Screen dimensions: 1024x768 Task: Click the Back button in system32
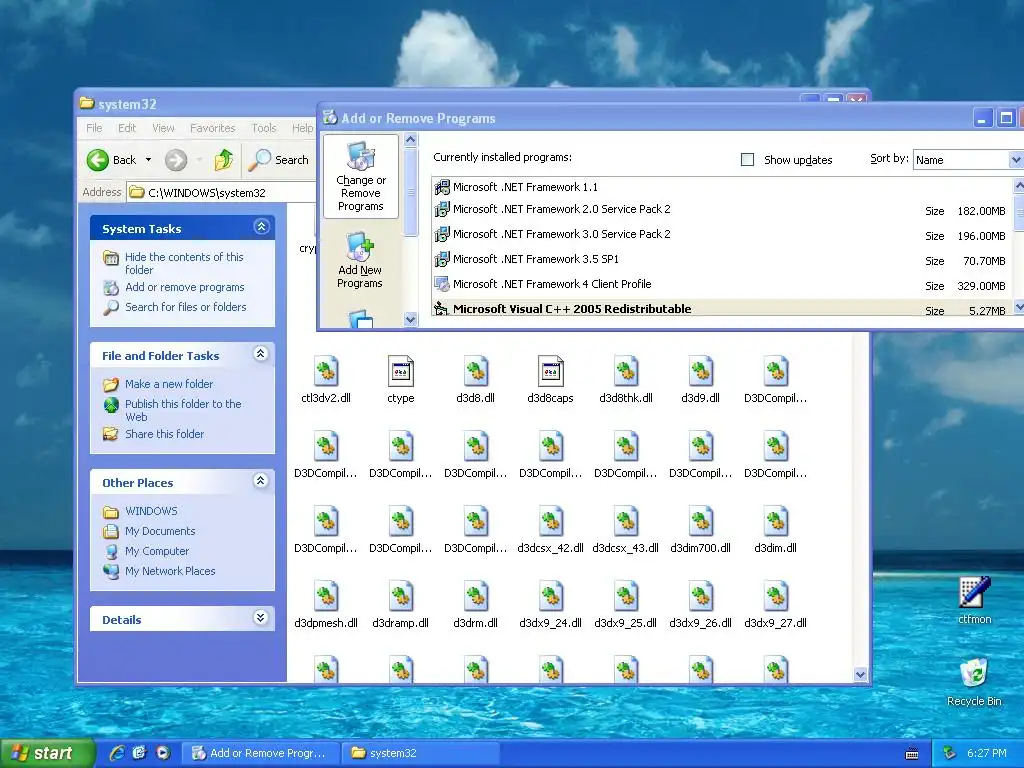[x=112, y=160]
